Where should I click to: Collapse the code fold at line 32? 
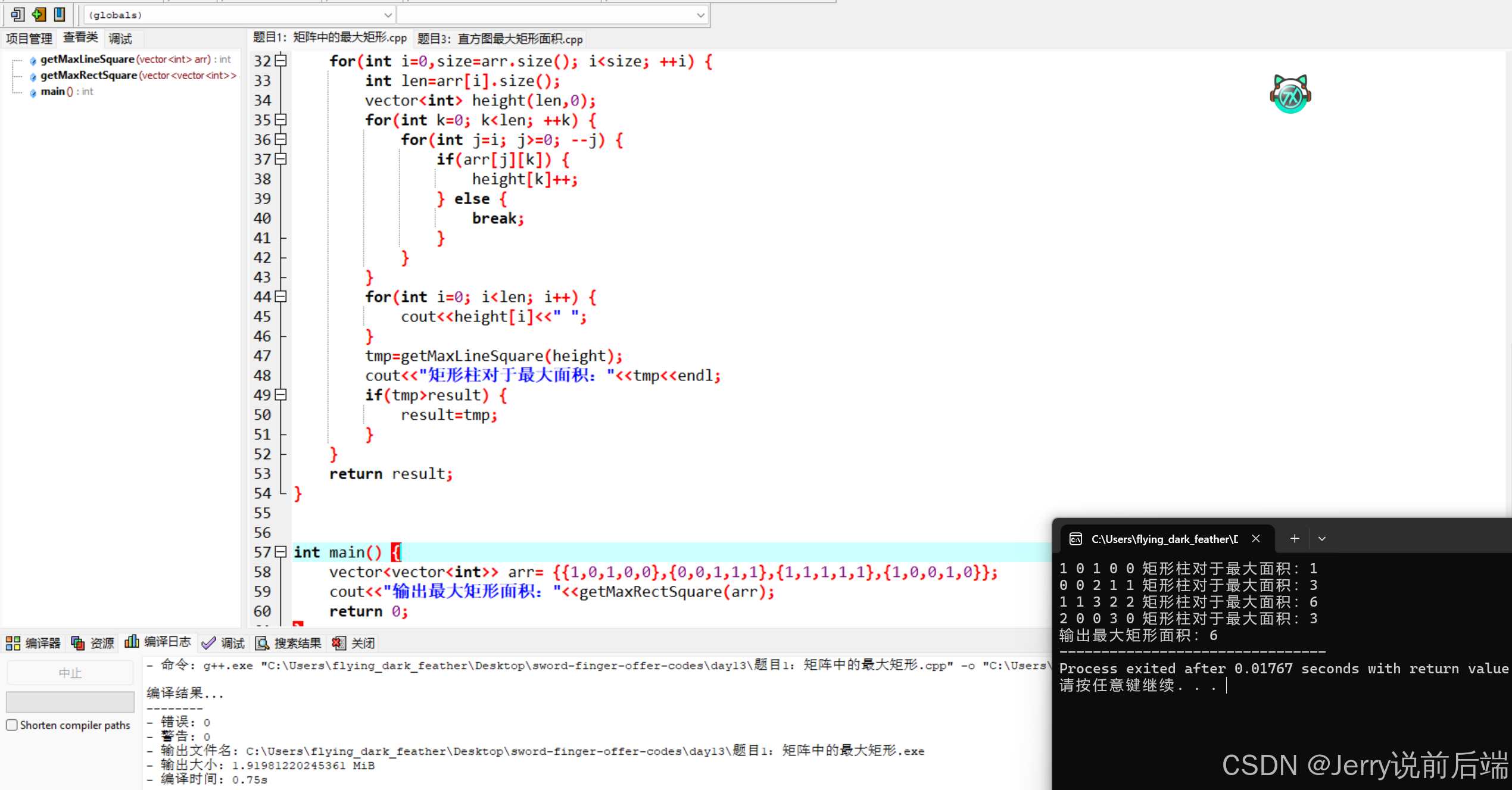(x=281, y=61)
